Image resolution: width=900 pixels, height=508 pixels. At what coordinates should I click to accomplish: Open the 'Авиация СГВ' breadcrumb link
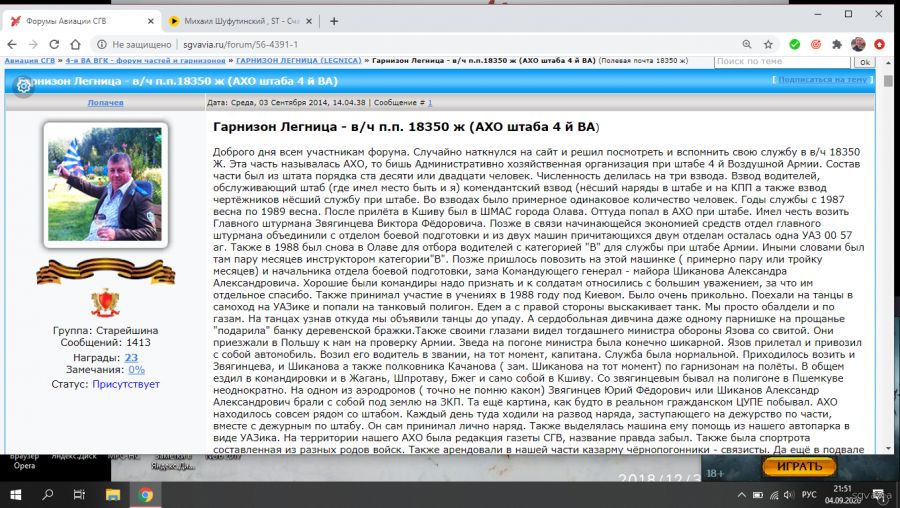(30, 60)
